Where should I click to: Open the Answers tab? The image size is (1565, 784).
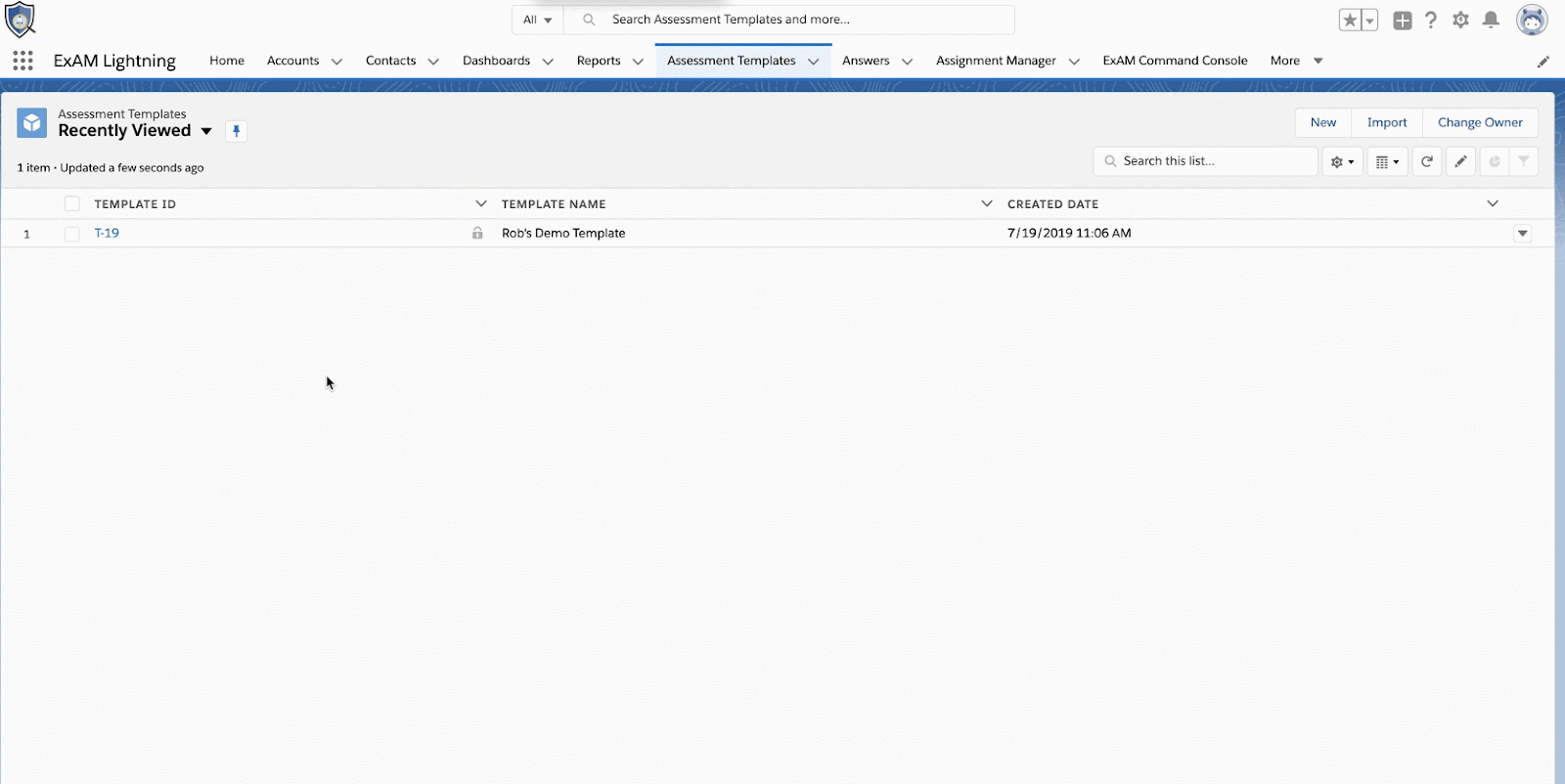coord(866,61)
